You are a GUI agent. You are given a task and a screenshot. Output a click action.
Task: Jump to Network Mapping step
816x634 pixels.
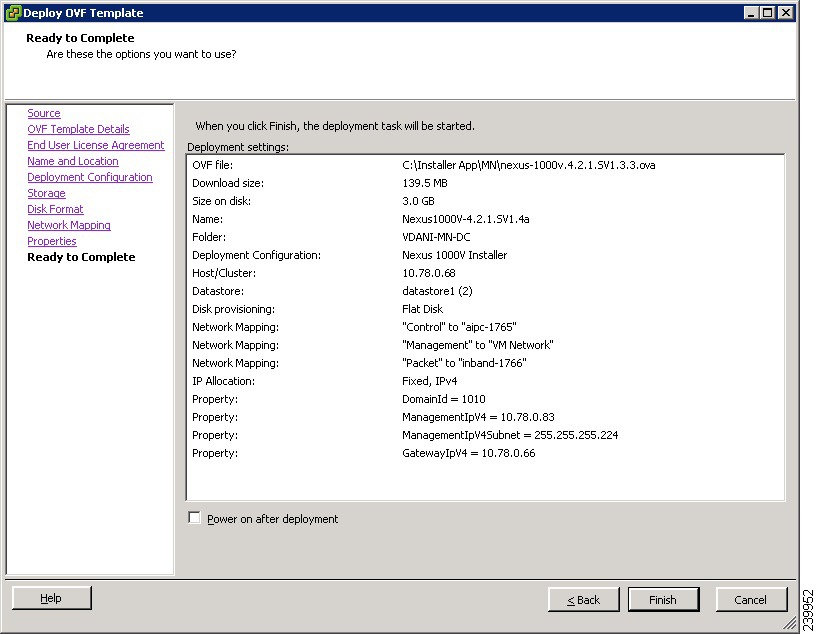[69, 225]
